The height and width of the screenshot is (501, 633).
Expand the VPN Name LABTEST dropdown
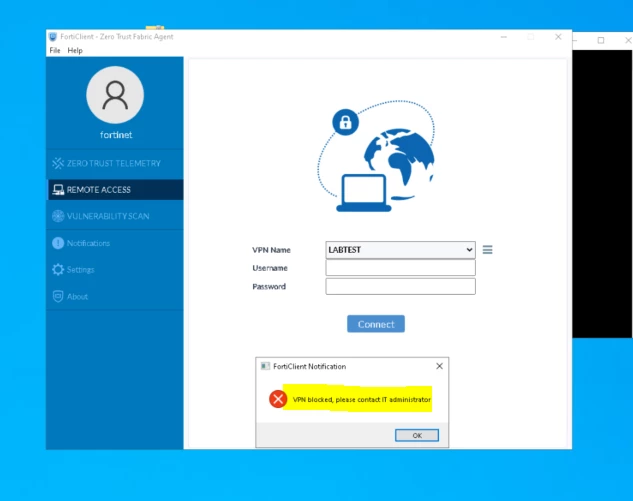[x=400, y=249]
